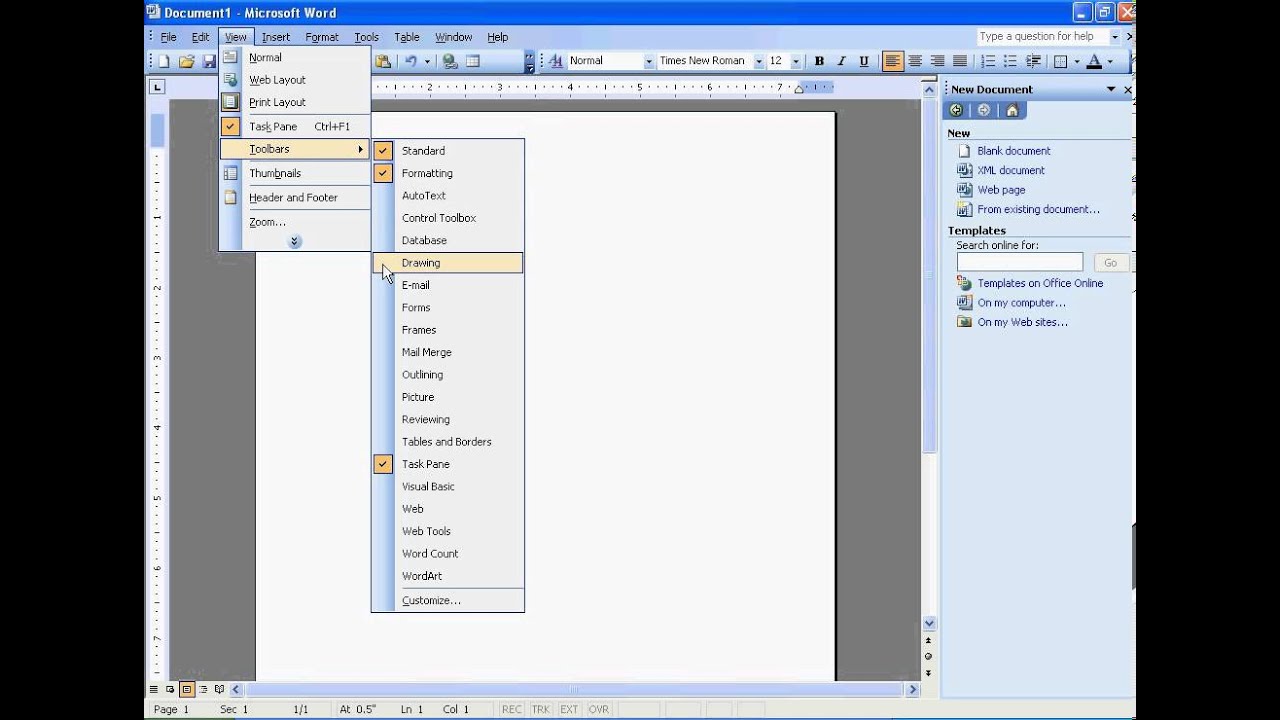Click the Numbering list icon
This screenshot has width=1280, height=720.
coord(988,61)
